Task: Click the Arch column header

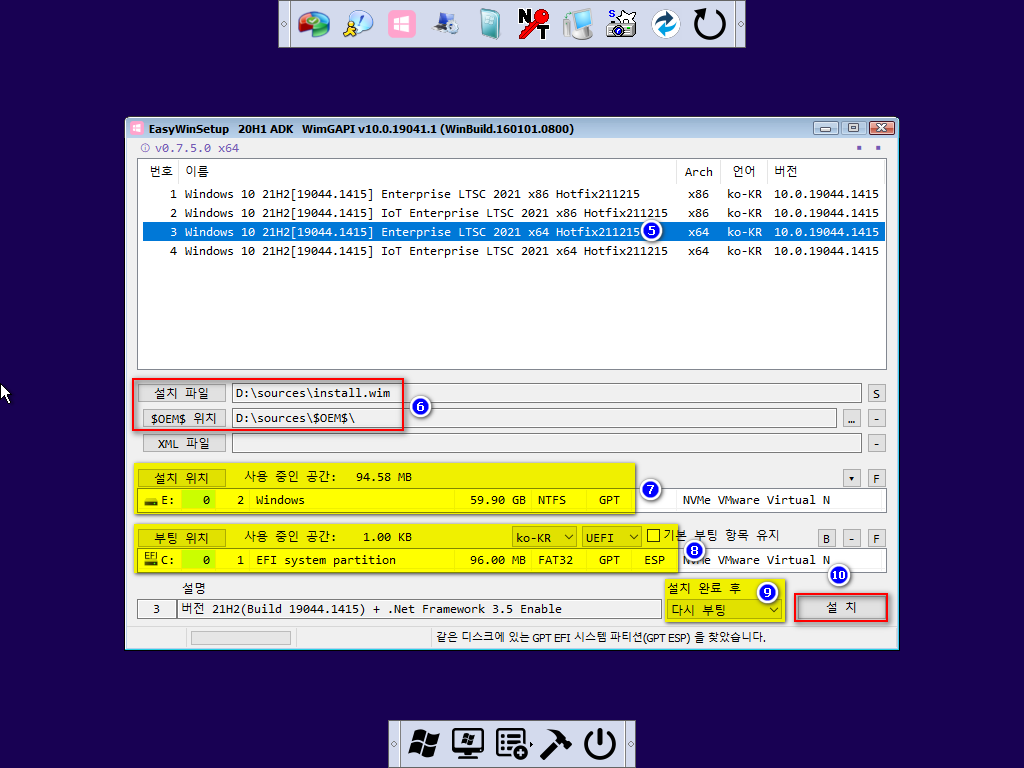Action: pyautogui.click(x=698, y=171)
